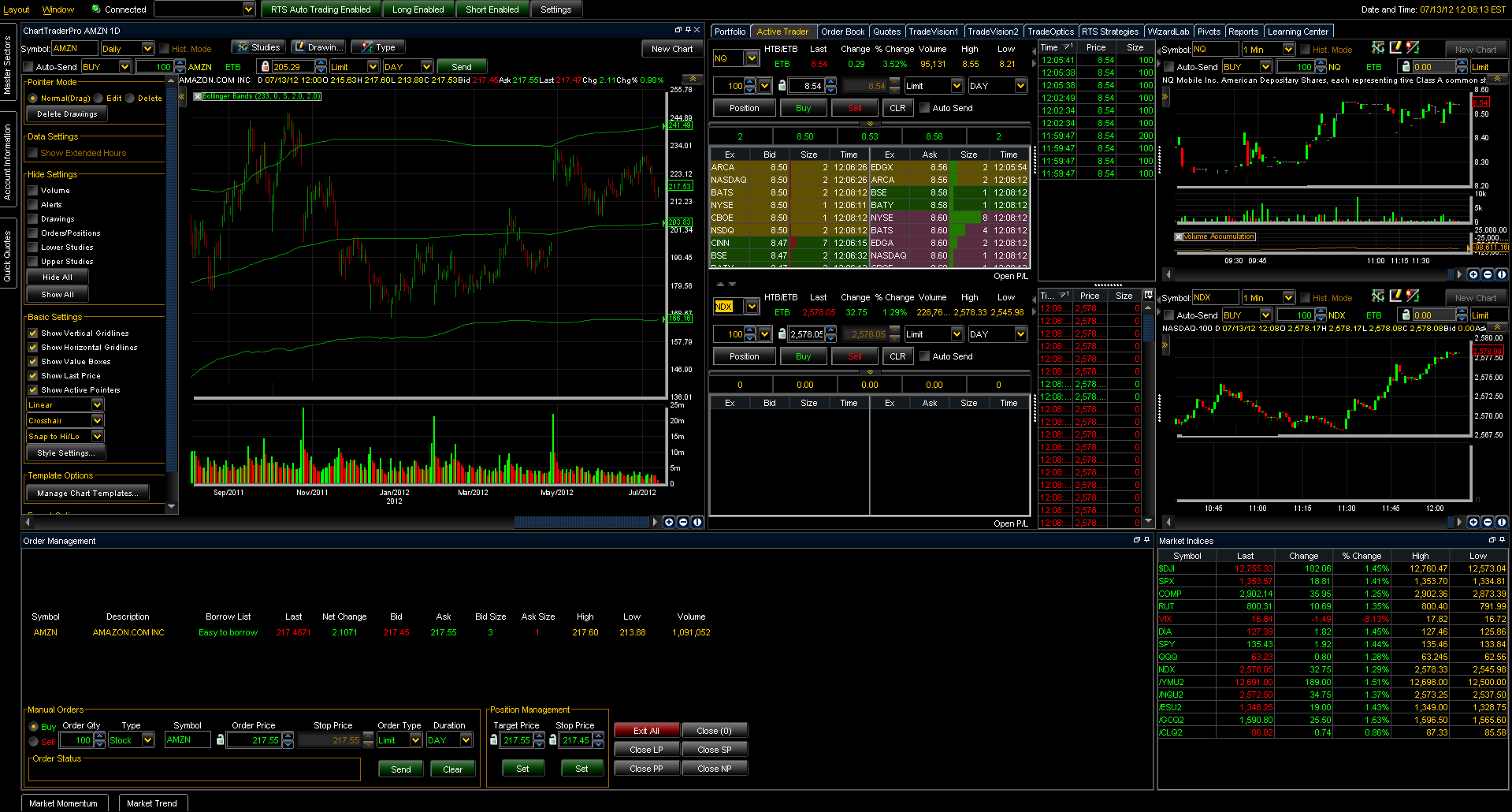
Task: Zoom in on the AMZN chart
Action: [669, 522]
